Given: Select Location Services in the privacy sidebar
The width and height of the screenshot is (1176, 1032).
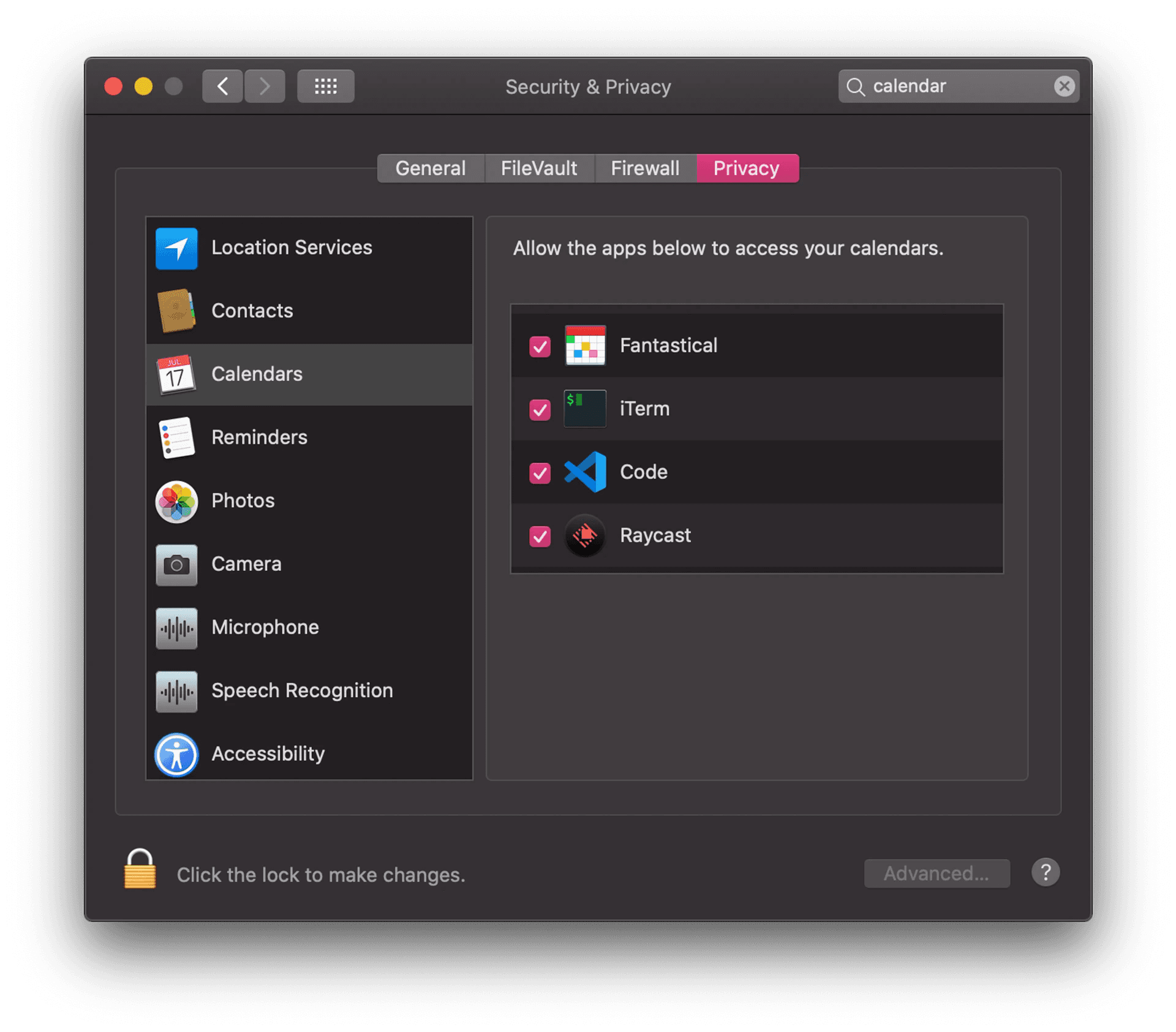Looking at the screenshot, I should (x=292, y=247).
